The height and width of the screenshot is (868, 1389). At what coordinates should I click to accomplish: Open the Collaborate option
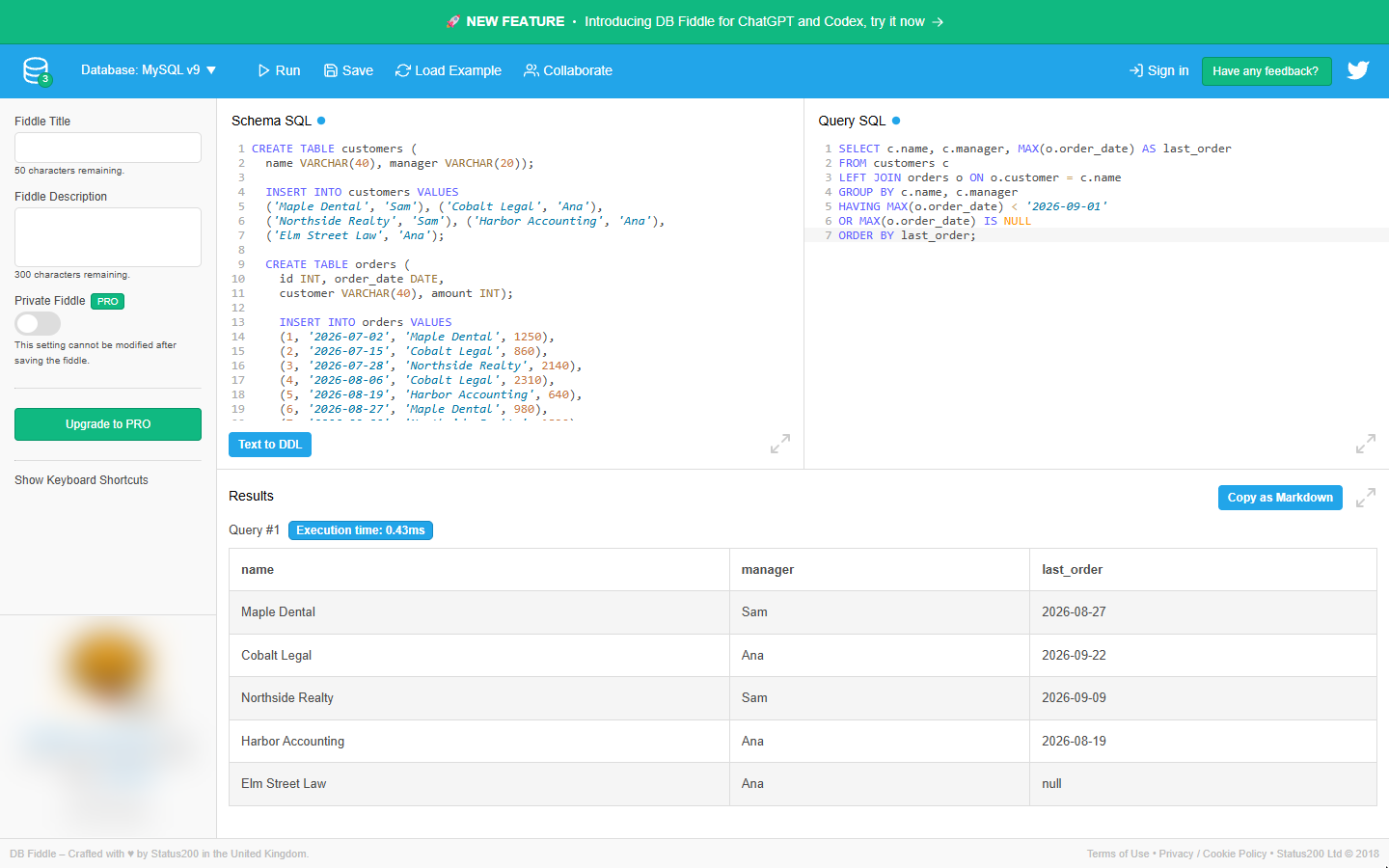coord(568,71)
